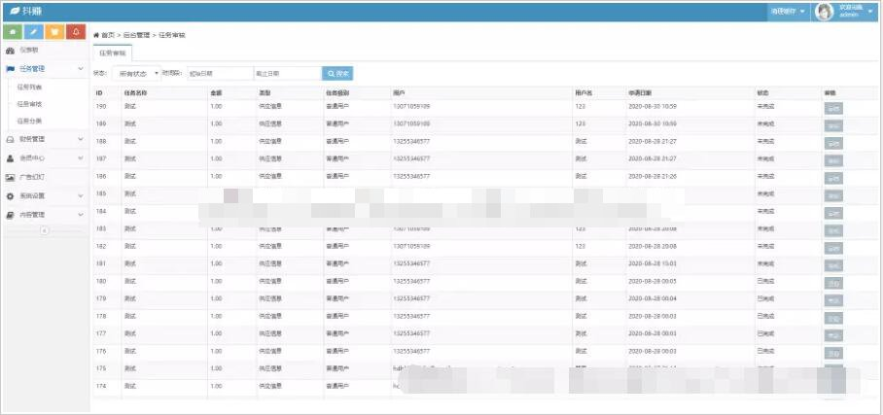
Task: Click the blue search button
Action: point(337,73)
